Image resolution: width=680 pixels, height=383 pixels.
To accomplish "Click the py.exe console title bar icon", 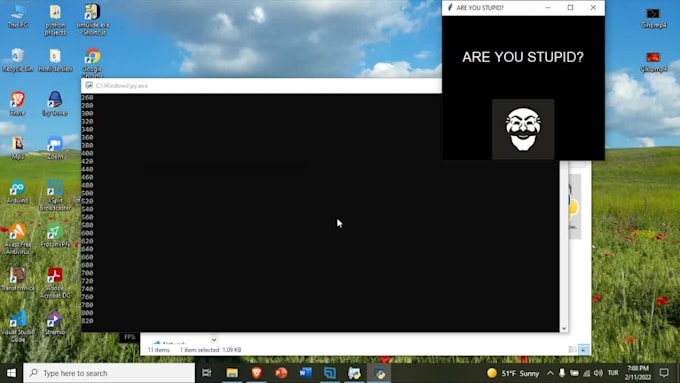I will click(89, 85).
